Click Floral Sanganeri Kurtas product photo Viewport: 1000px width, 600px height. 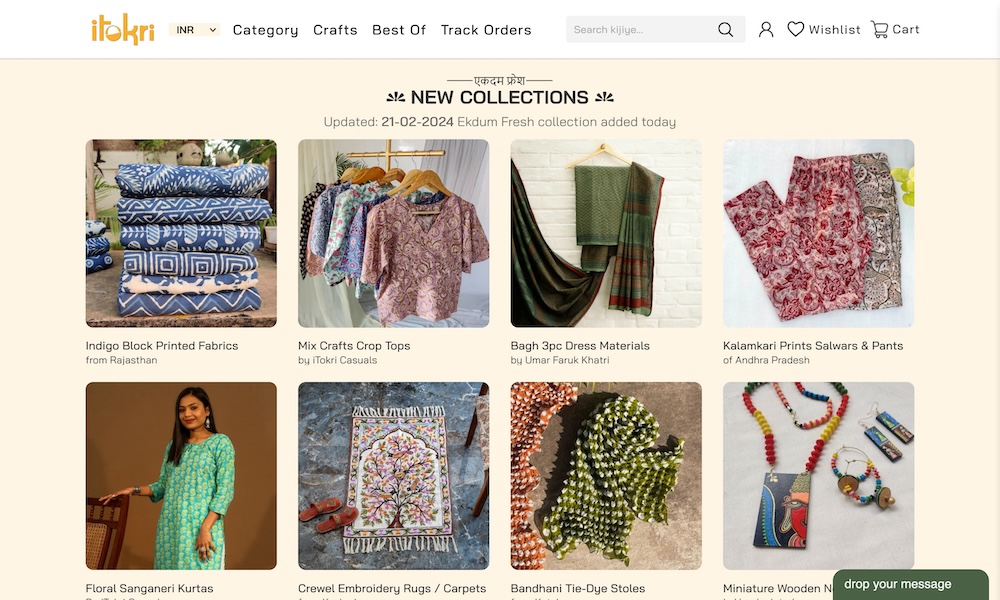point(181,476)
